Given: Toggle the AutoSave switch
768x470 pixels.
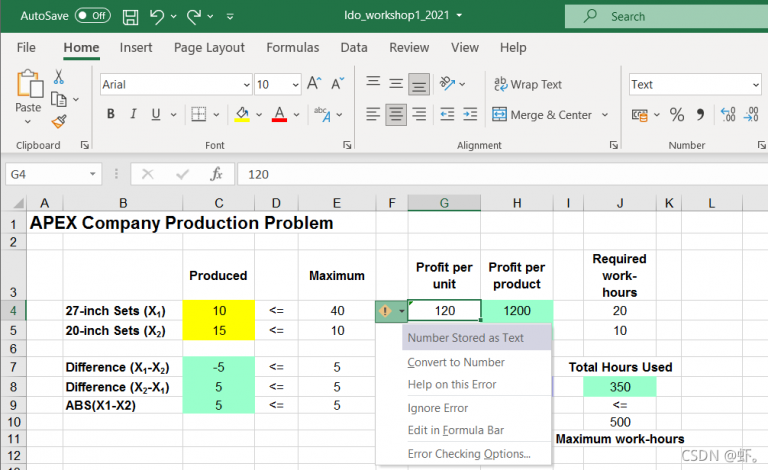Looking at the screenshot, I should pos(92,16).
